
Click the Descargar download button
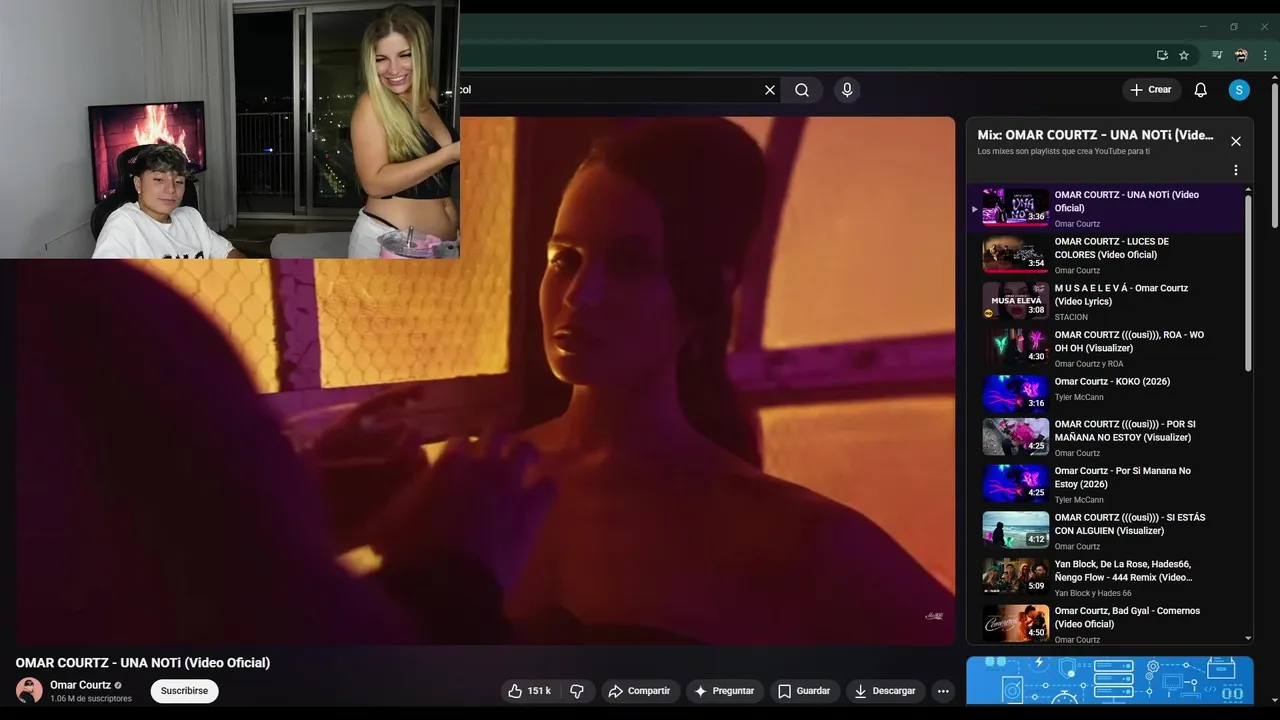[885, 691]
